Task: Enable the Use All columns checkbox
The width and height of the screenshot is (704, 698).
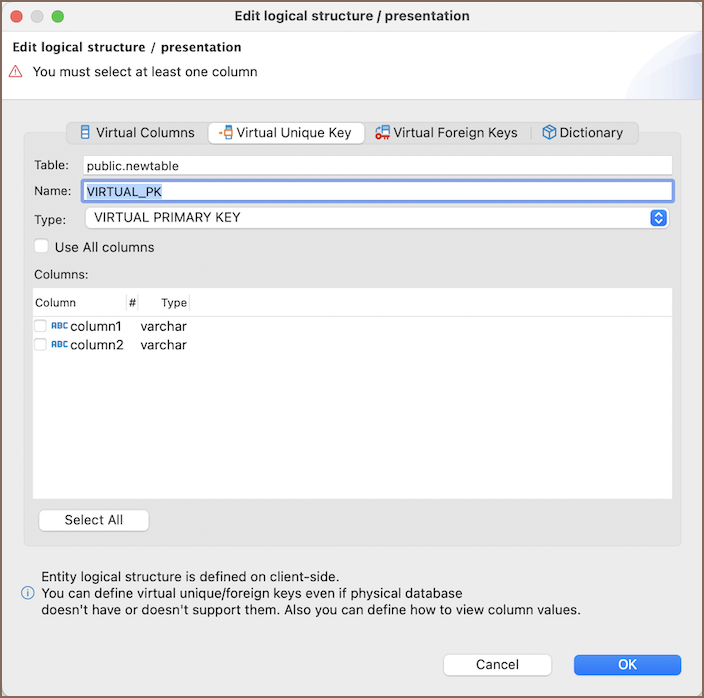Action: pyautogui.click(x=42, y=247)
